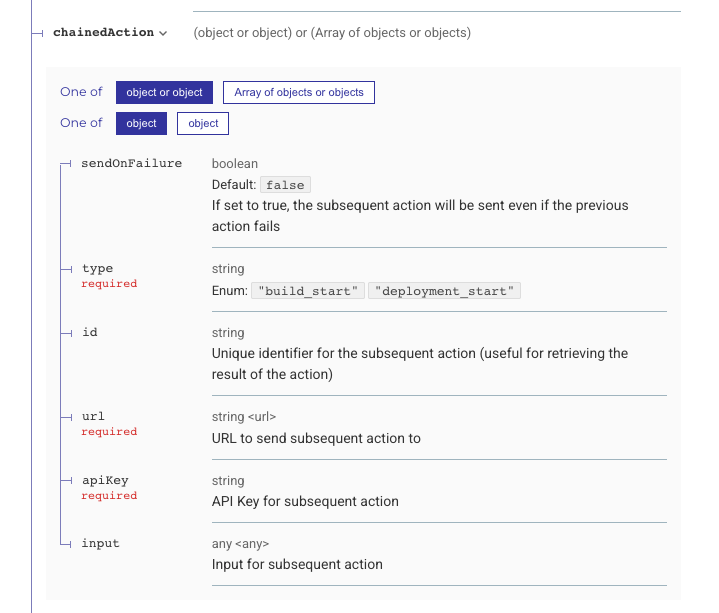Image resolution: width=719 pixels, height=613 pixels.
Task: Click the 'boolean' type label for sendOnFailure
Action: click(x=235, y=164)
